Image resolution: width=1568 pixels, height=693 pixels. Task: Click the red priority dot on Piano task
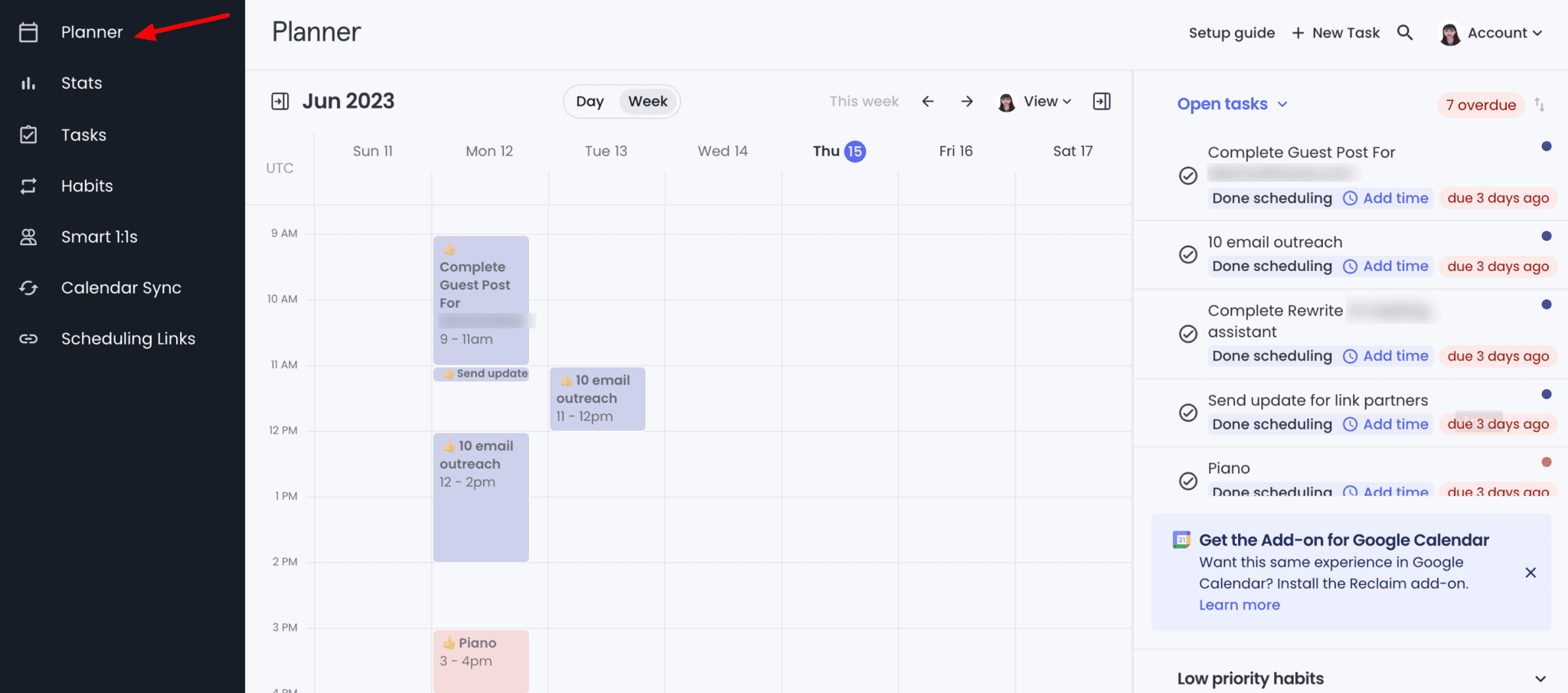(1546, 462)
